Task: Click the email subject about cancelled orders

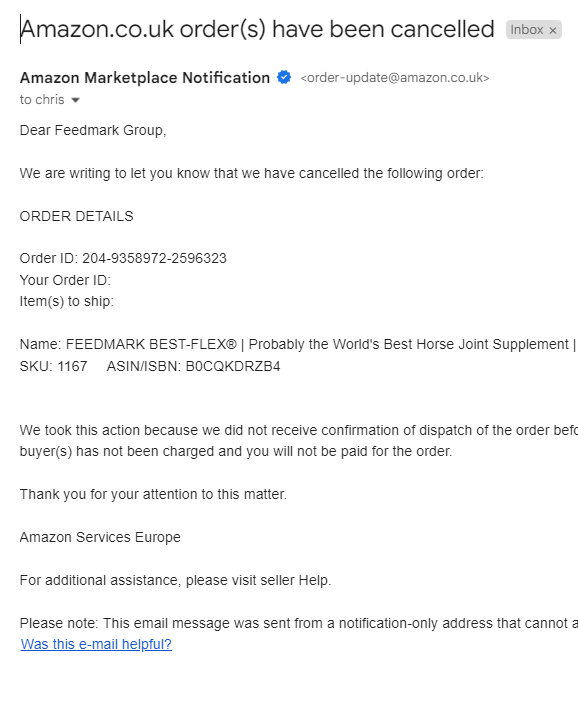Action: point(257,30)
